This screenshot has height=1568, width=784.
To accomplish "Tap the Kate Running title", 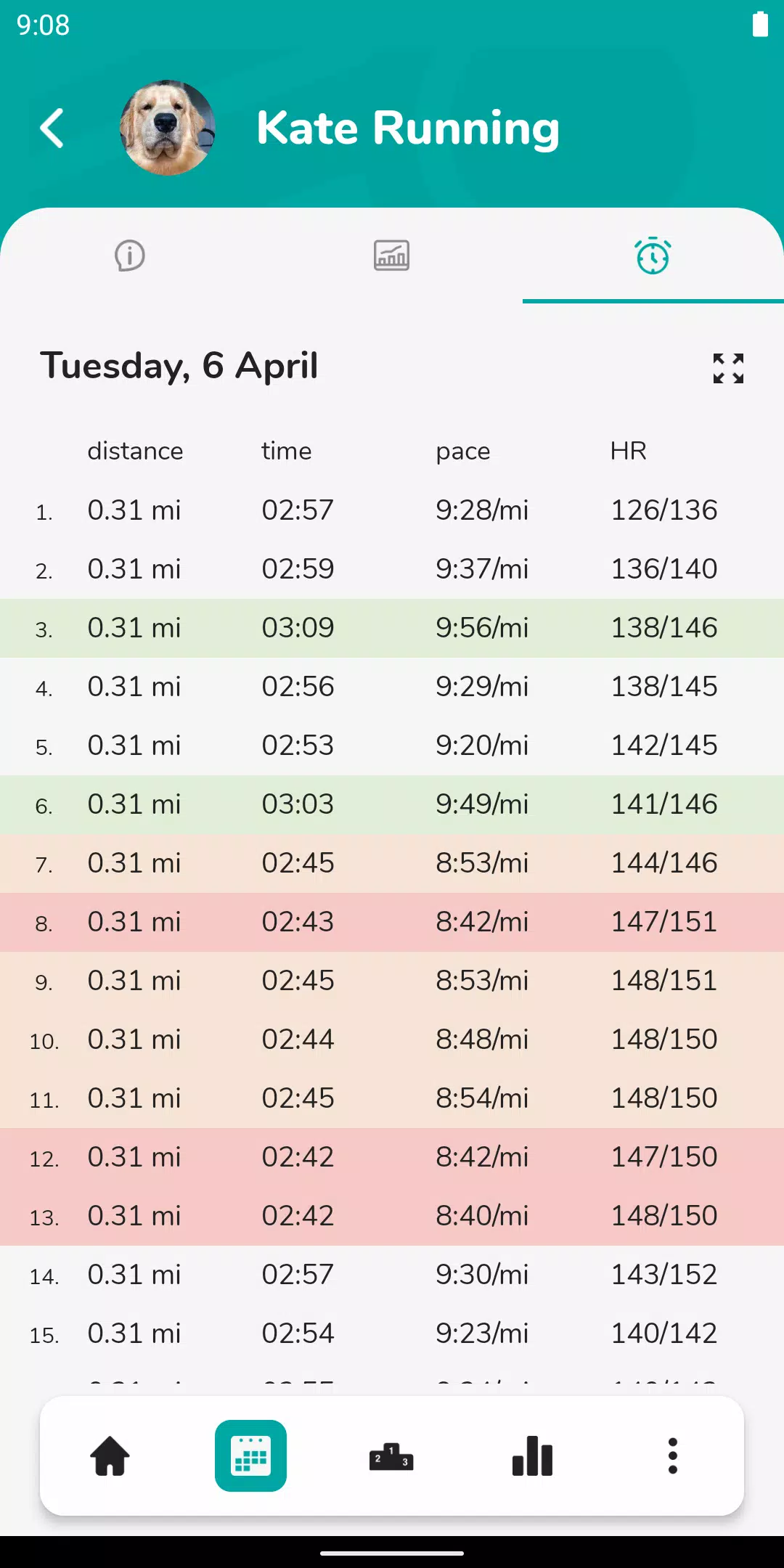I will (x=408, y=128).
